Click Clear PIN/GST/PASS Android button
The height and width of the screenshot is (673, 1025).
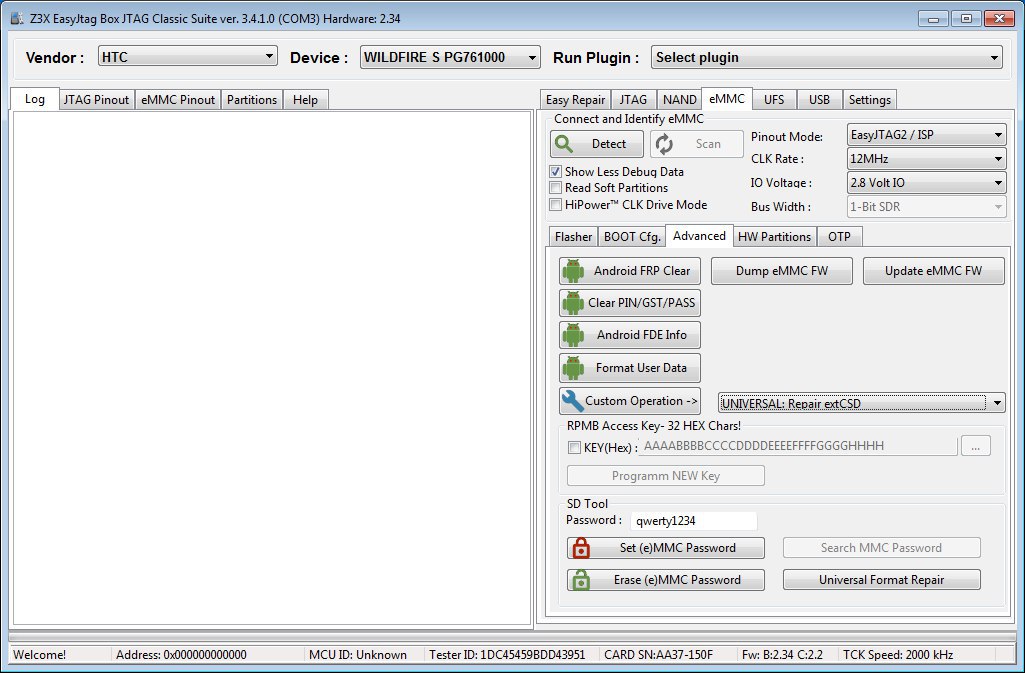(x=630, y=303)
